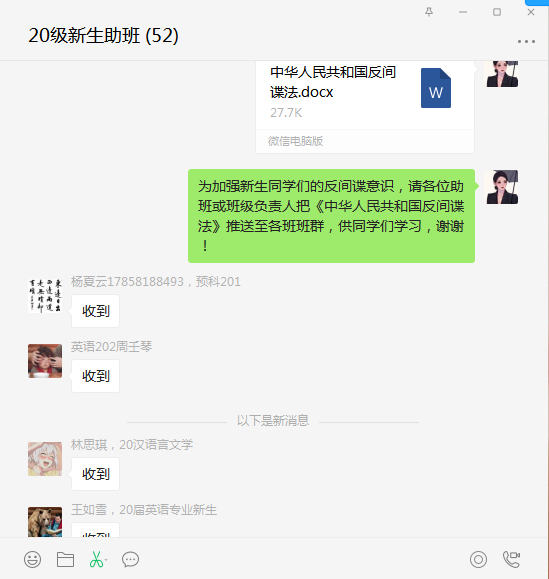Click 收到 reply from 杨夏云

[x=96, y=311]
